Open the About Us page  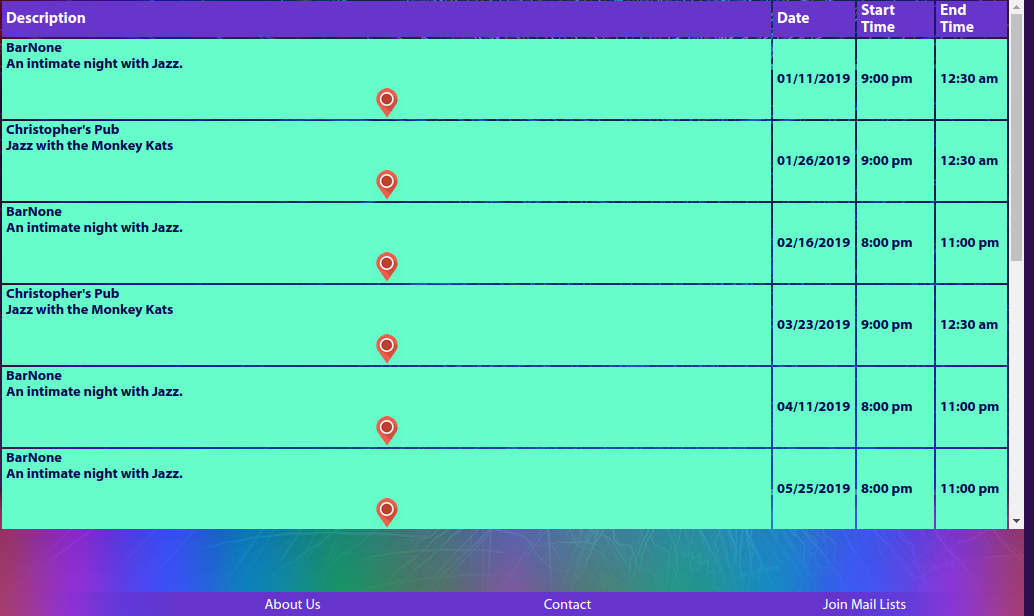pos(292,604)
